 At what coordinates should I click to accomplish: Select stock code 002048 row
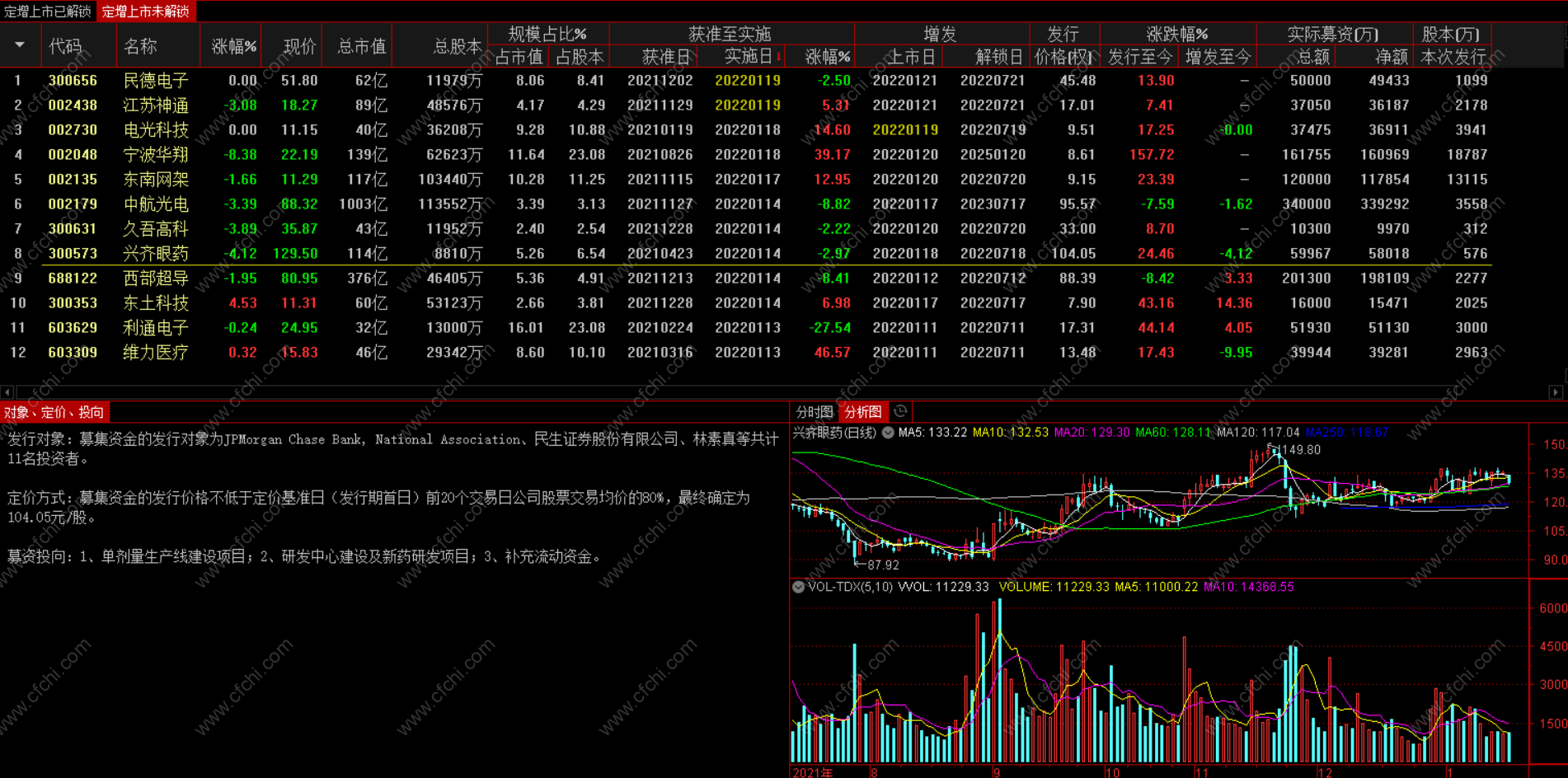(x=73, y=155)
